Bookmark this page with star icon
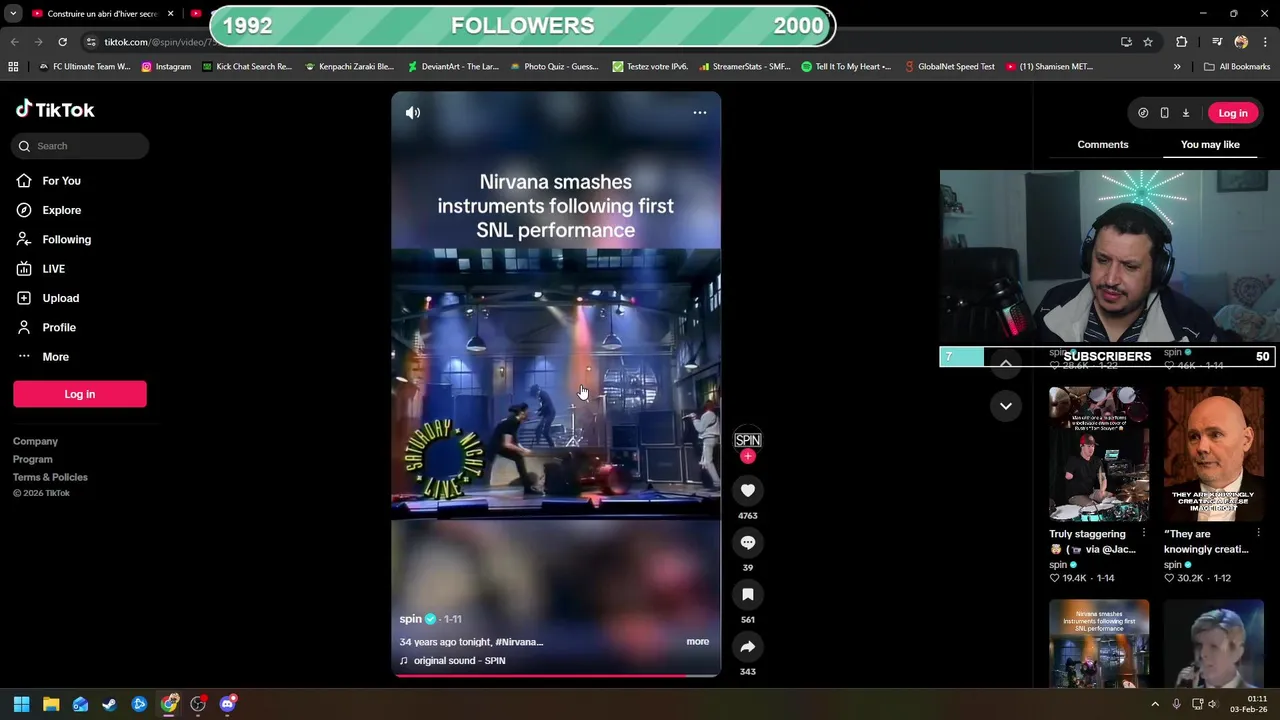This screenshot has width=1280, height=720. pyautogui.click(x=1148, y=42)
